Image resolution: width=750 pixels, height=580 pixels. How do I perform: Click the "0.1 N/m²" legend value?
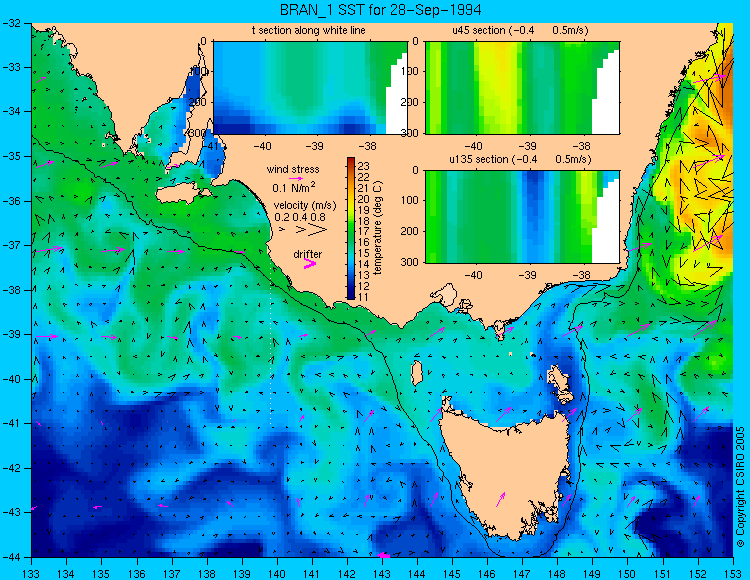[294, 187]
